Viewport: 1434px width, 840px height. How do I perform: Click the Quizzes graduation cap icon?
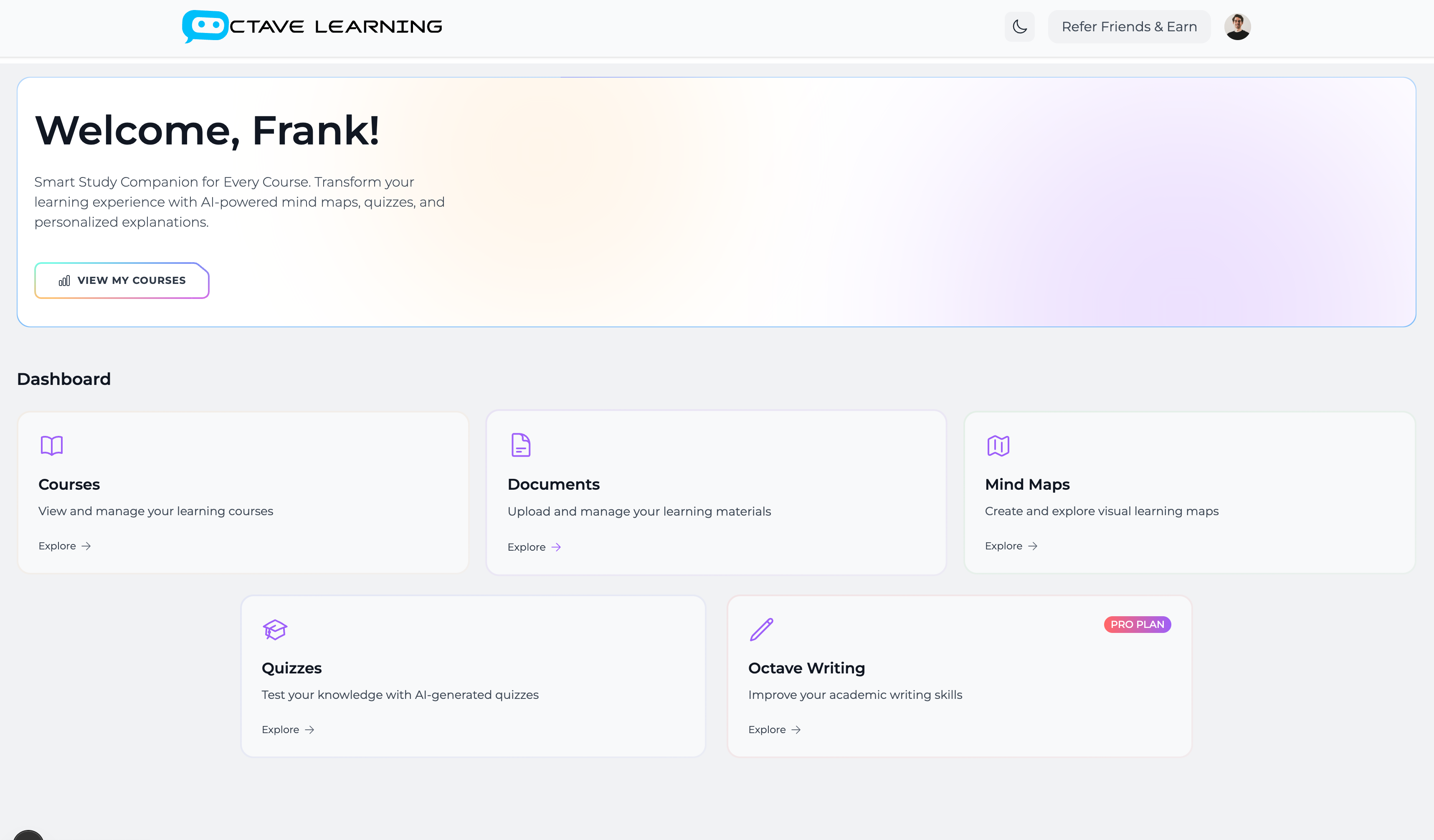tap(275, 630)
